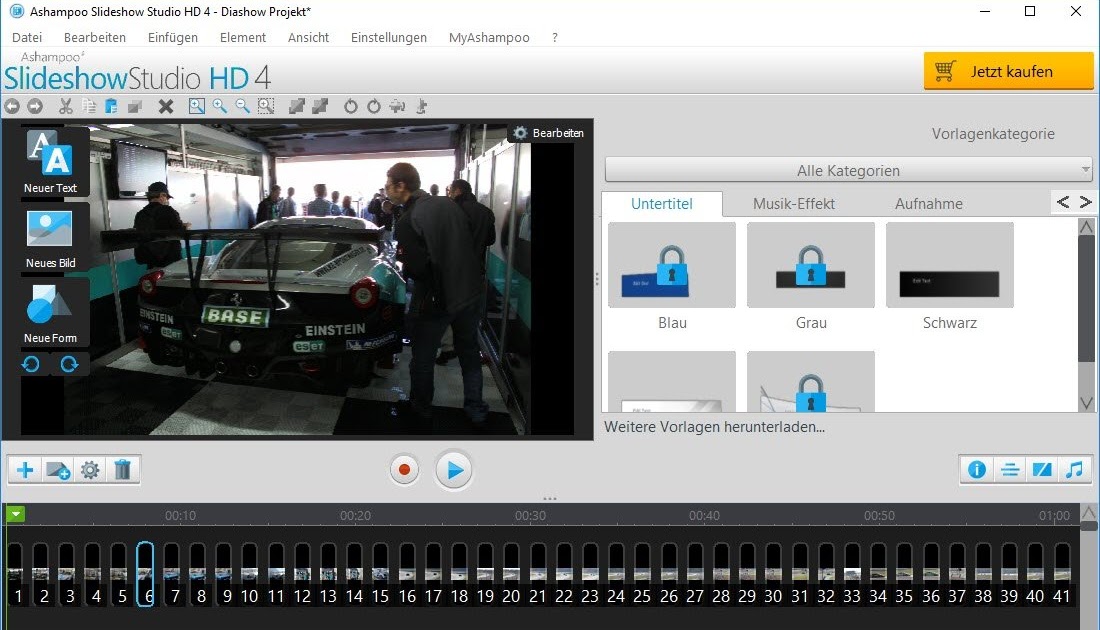
Task: Start recording with the red button
Action: point(404,469)
